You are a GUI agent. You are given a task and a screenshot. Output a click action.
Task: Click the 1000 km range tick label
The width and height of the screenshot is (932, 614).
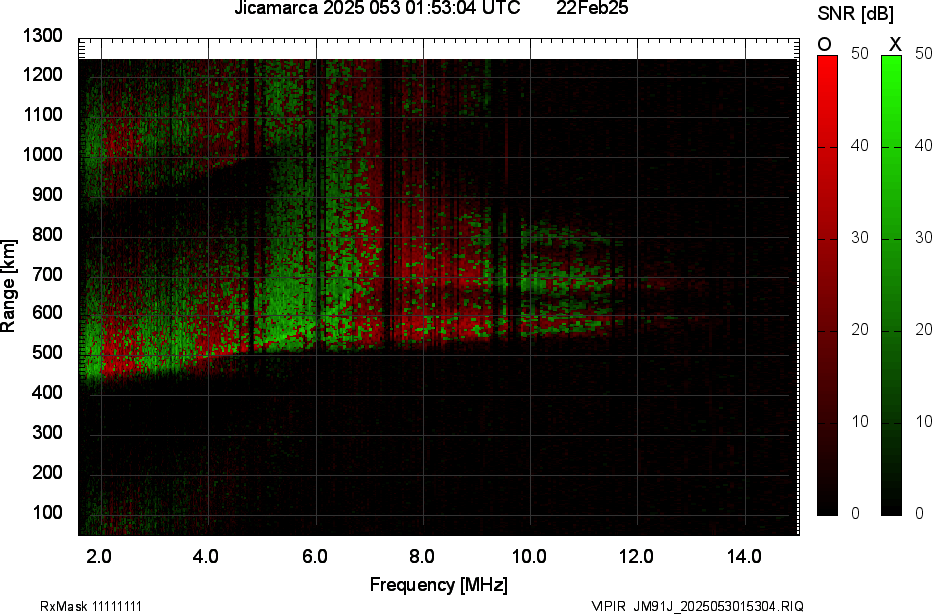tap(43, 155)
